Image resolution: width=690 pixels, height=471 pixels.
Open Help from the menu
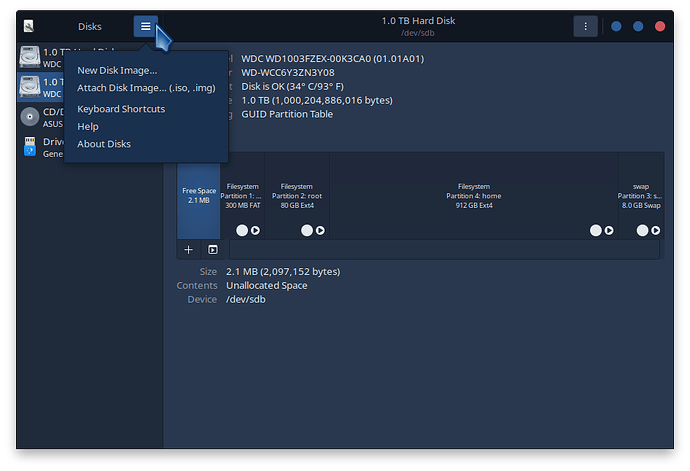88,126
